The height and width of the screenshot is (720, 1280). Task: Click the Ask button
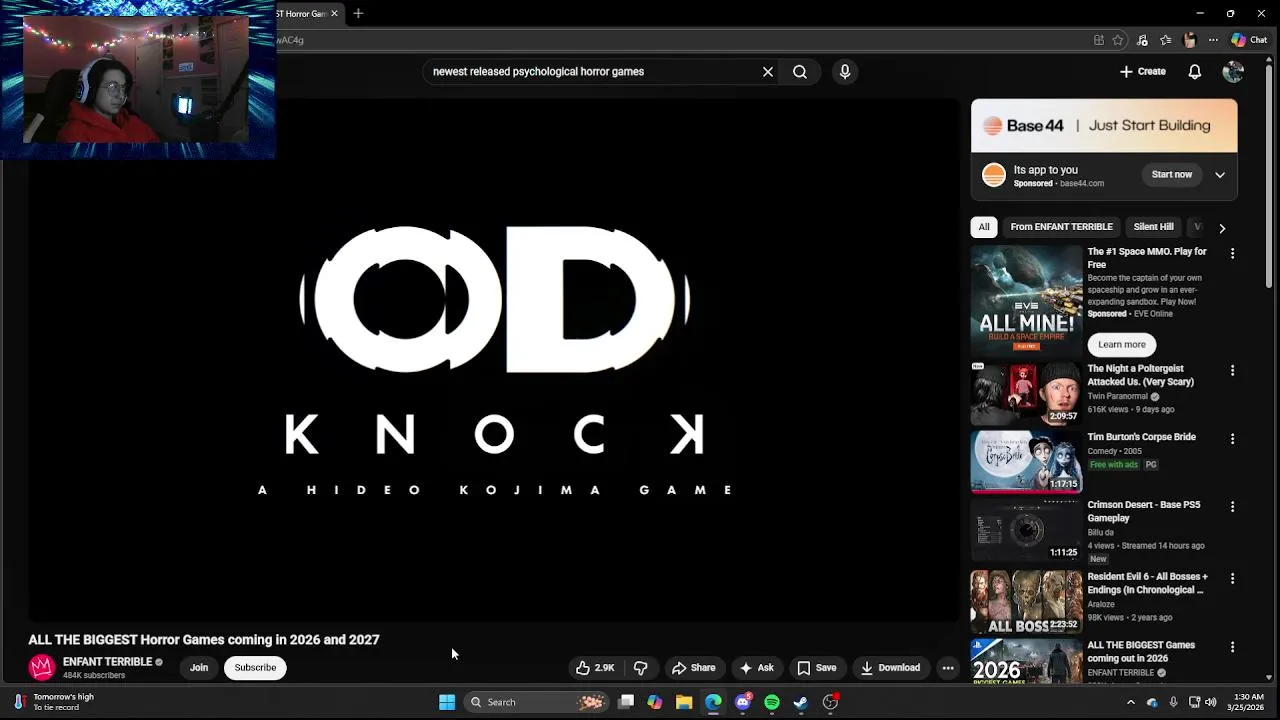pos(756,668)
